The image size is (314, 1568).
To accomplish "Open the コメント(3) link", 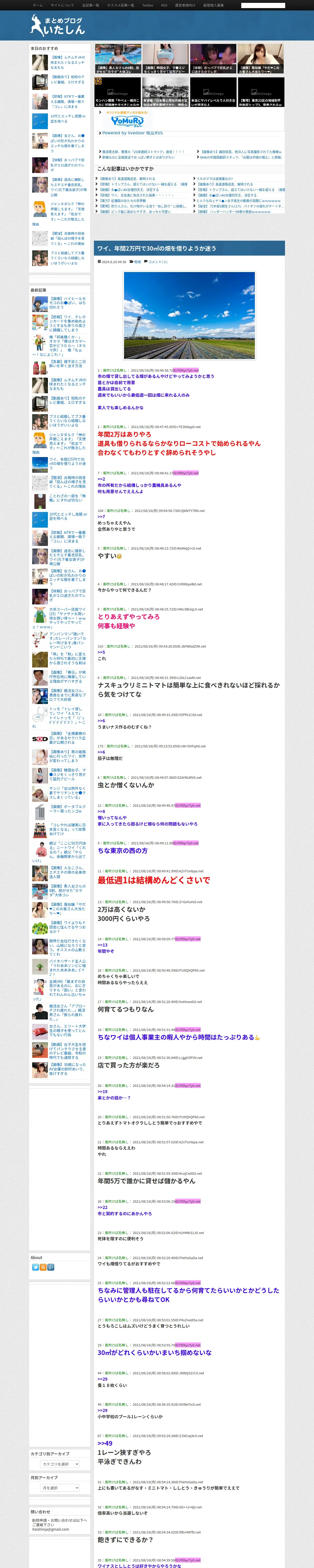I will pyautogui.click(x=157, y=262).
